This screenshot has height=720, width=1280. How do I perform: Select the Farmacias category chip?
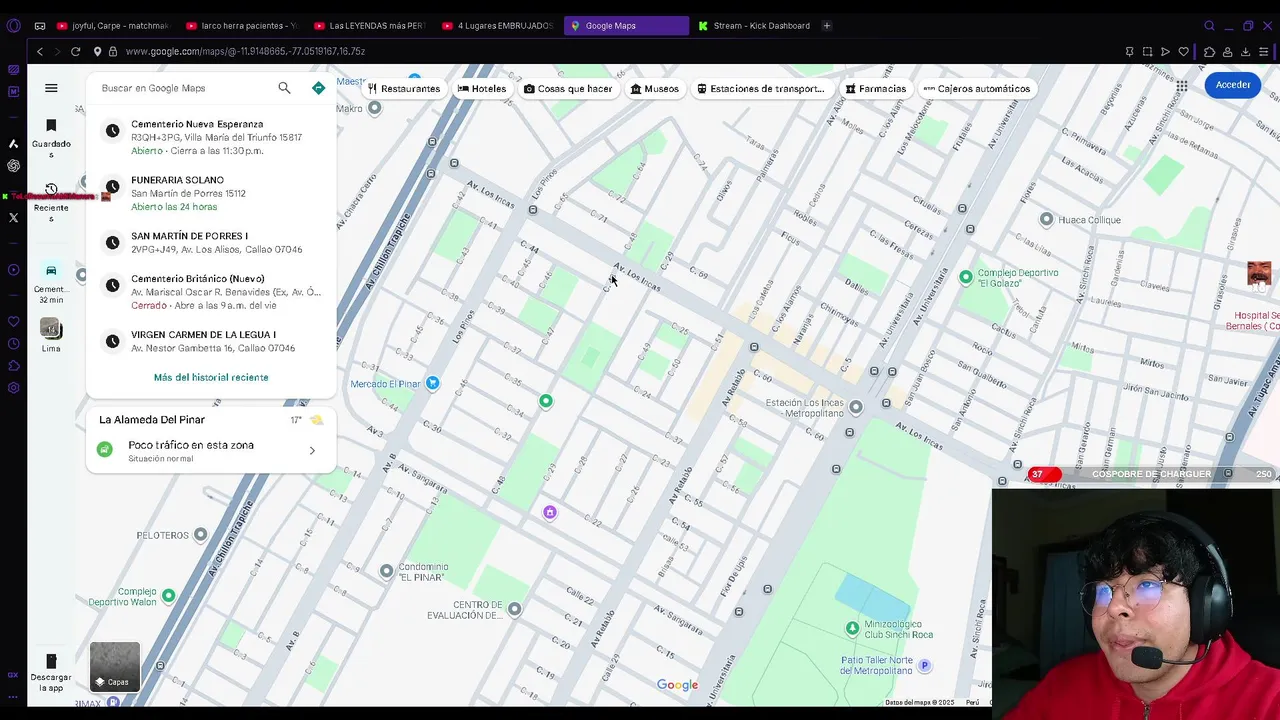coord(876,88)
